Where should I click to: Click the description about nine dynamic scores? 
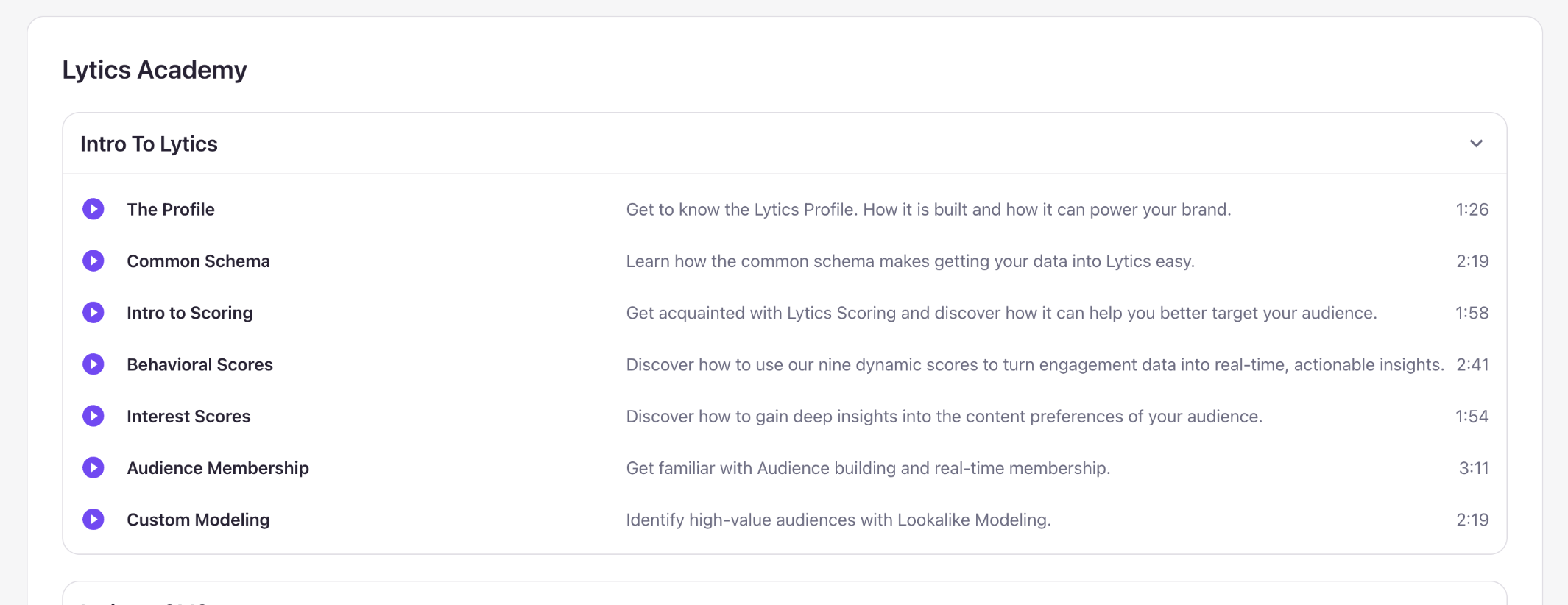pyautogui.click(x=1035, y=364)
